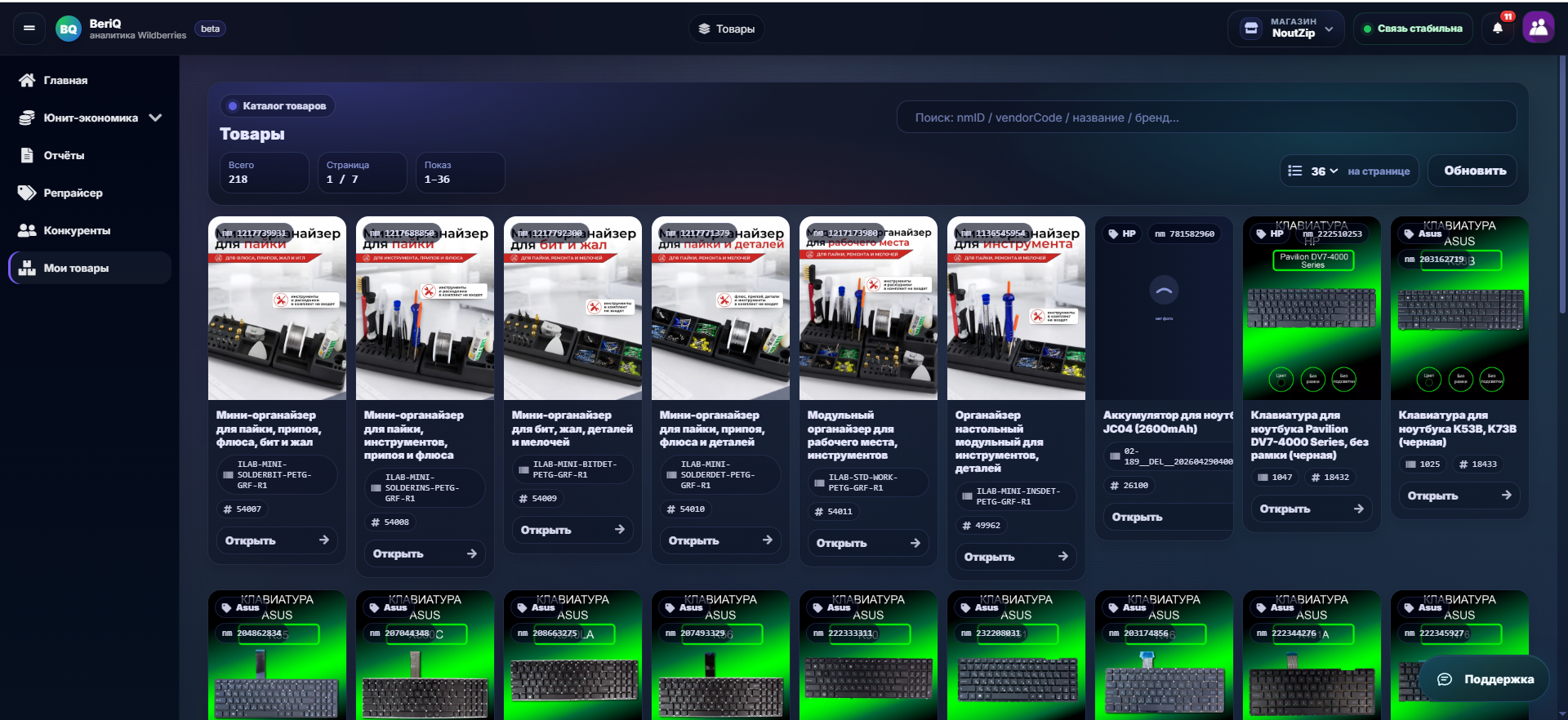Open the Поддержка support chat

click(1485, 679)
